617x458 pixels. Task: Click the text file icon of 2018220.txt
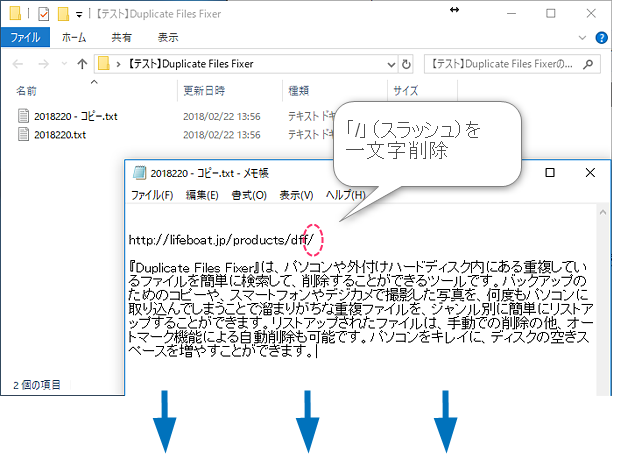tap(24, 135)
